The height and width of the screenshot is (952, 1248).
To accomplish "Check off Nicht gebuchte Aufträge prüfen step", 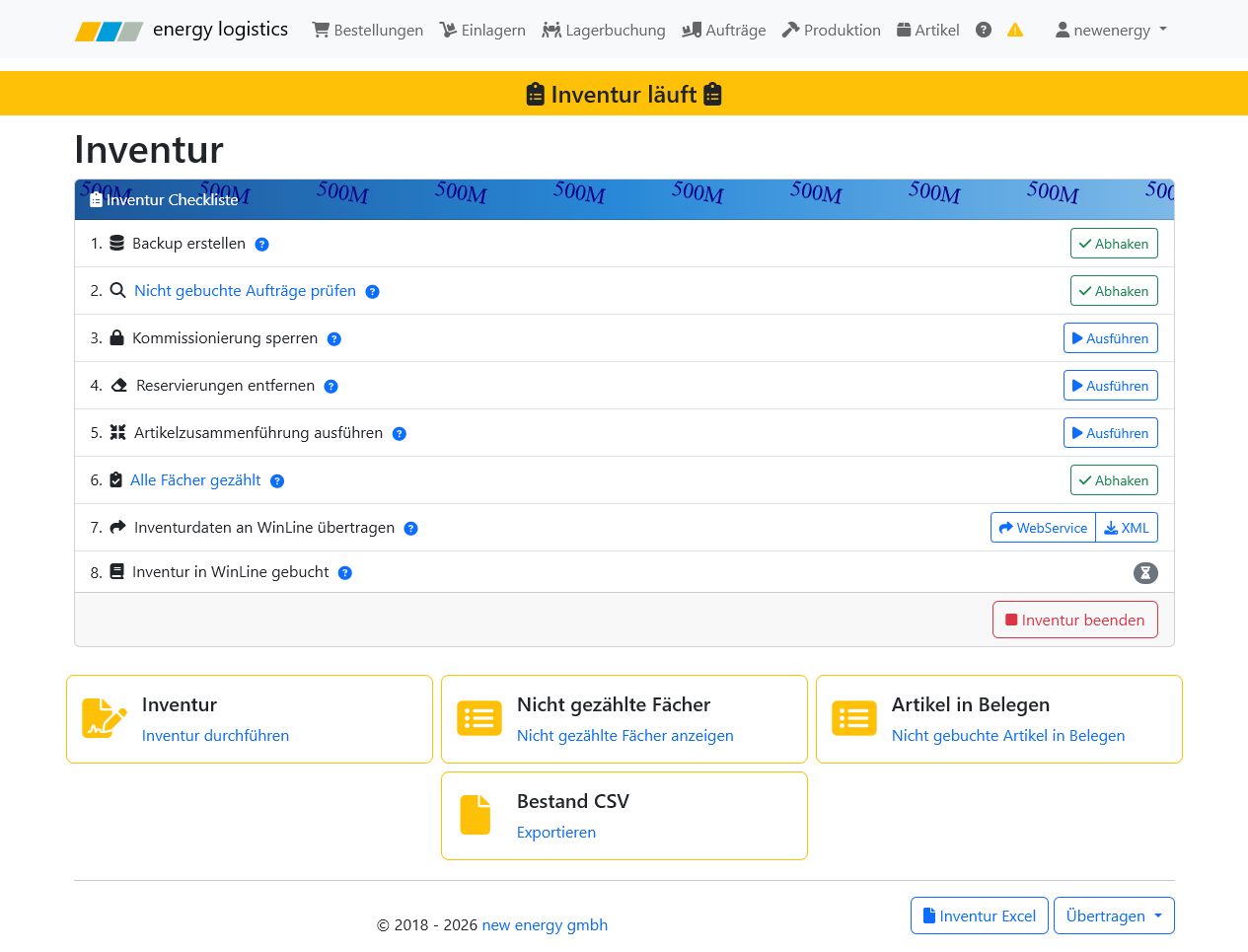I will tap(1114, 291).
